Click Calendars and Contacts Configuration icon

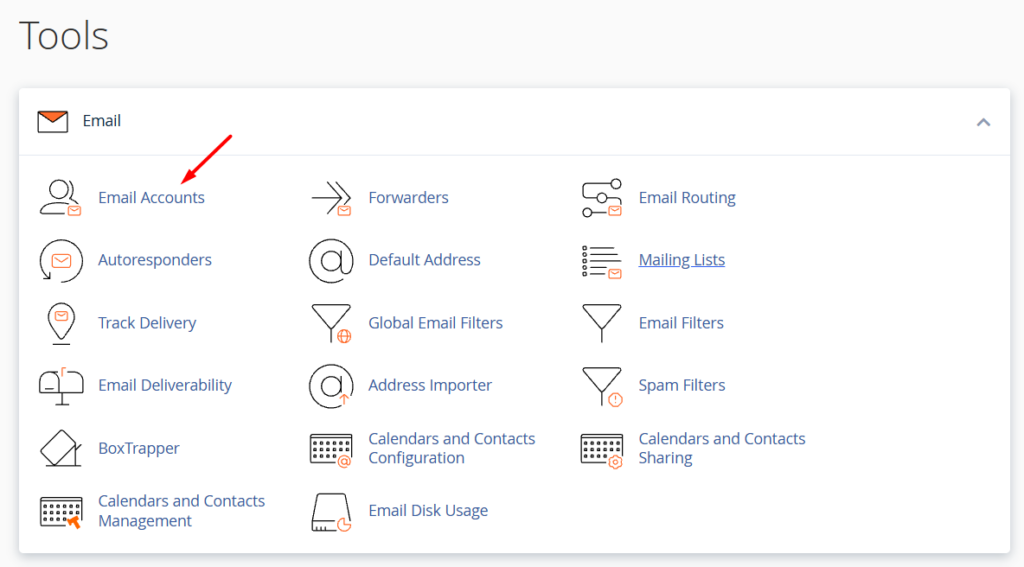(331, 449)
